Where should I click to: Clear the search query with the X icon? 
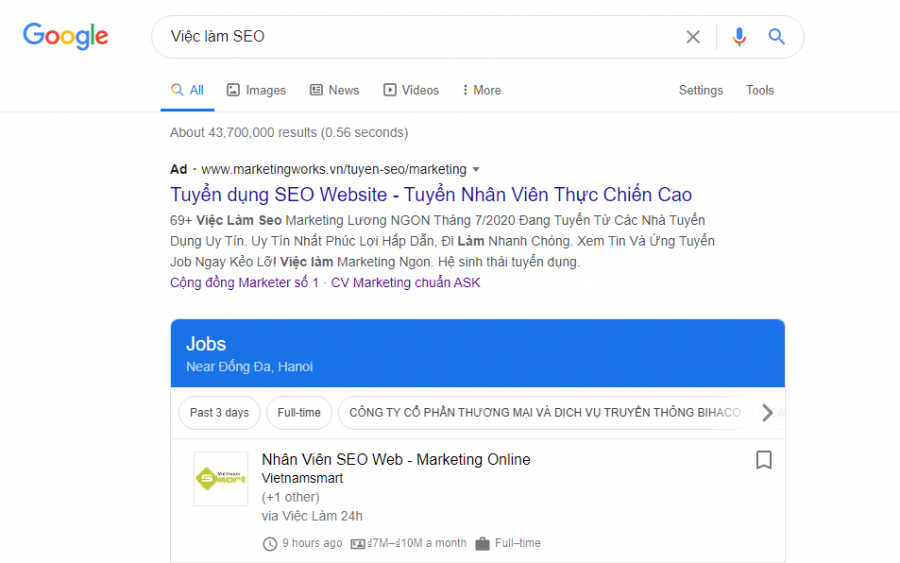(693, 37)
